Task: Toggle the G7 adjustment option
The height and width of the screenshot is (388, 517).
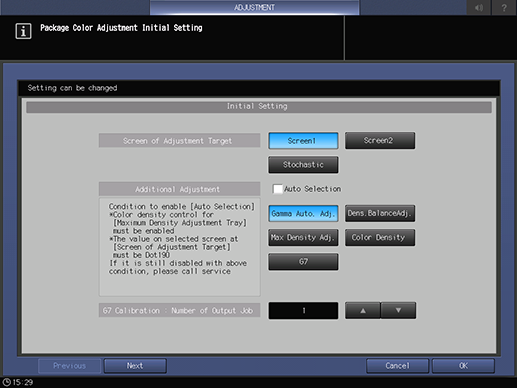Action: click(x=303, y=262)
